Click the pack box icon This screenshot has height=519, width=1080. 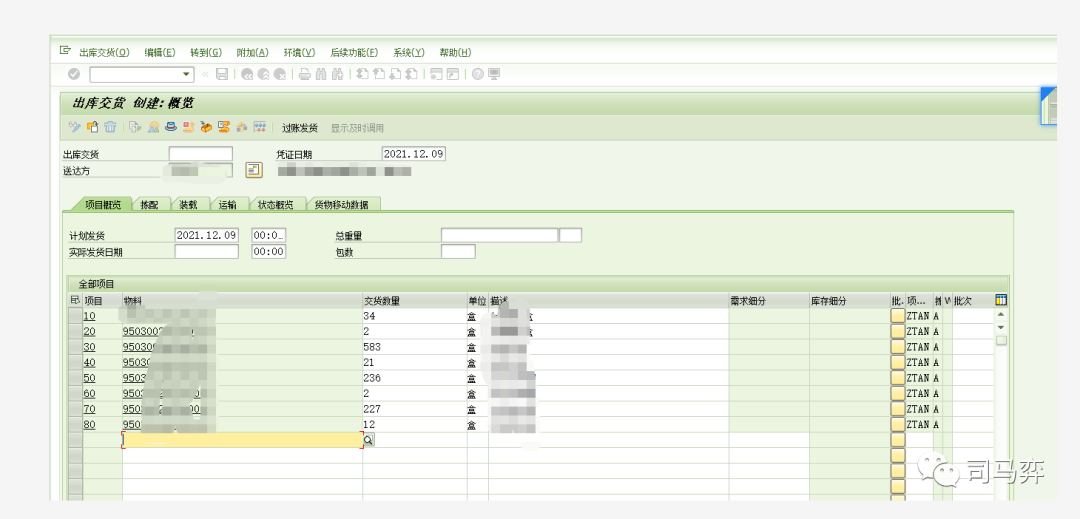click(x=206, y=127)
